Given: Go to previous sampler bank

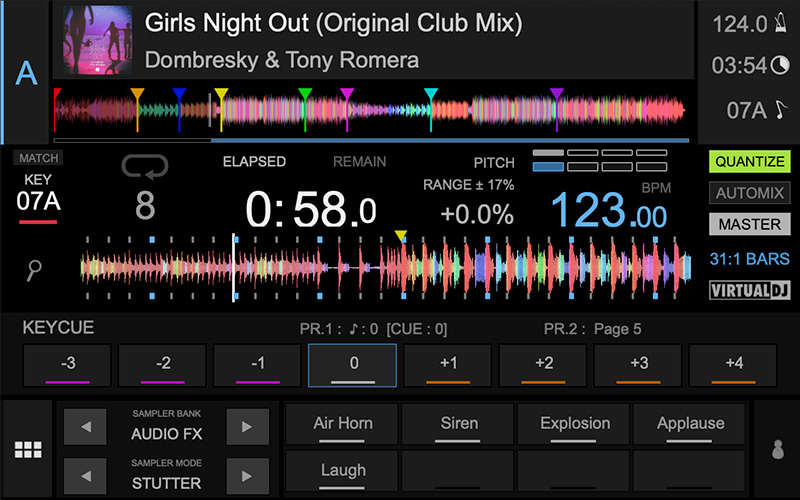Looking at the screenshot, I should point(86,428).
